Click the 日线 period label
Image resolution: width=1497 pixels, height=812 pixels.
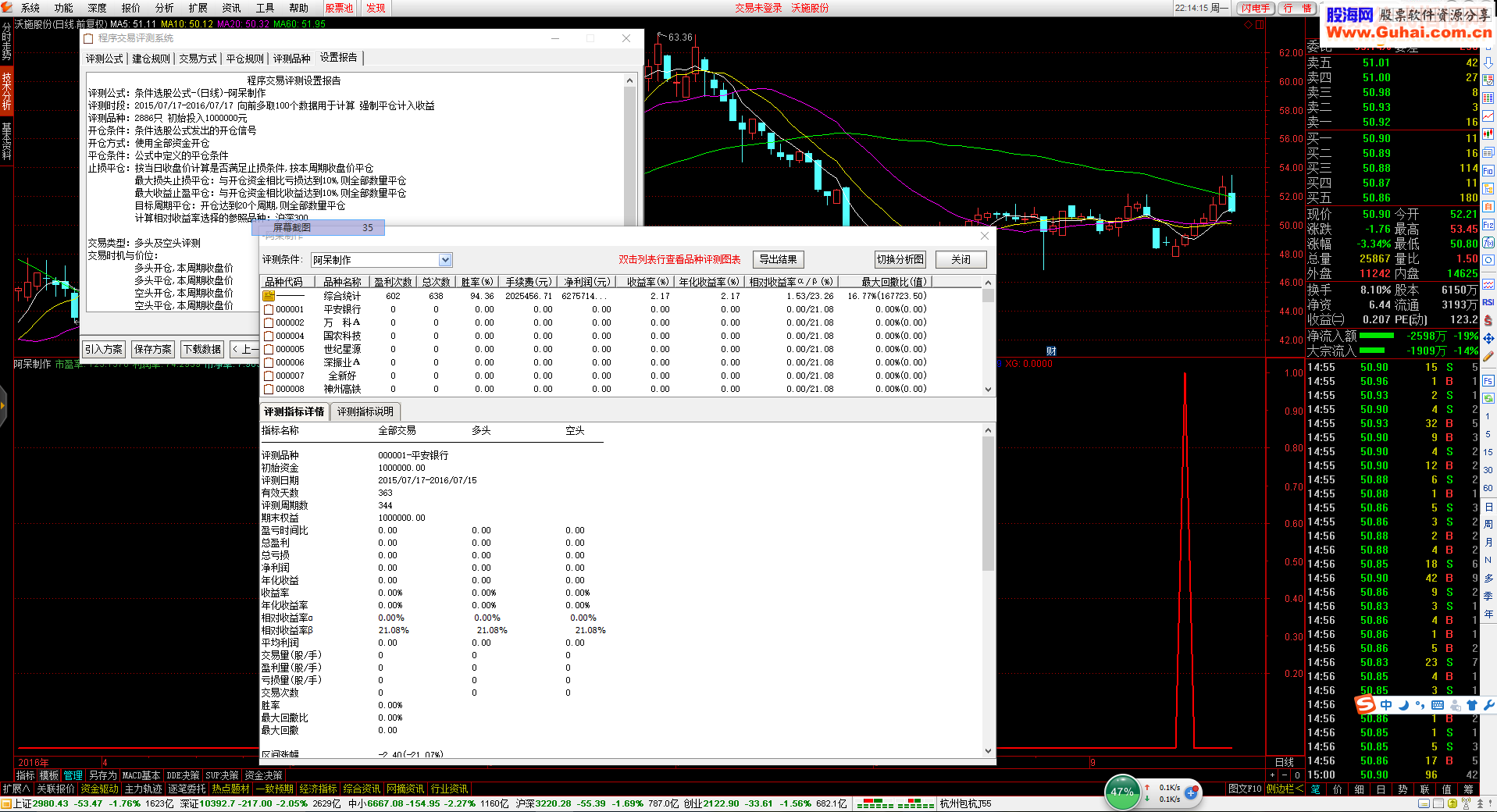click(1285, 763)
